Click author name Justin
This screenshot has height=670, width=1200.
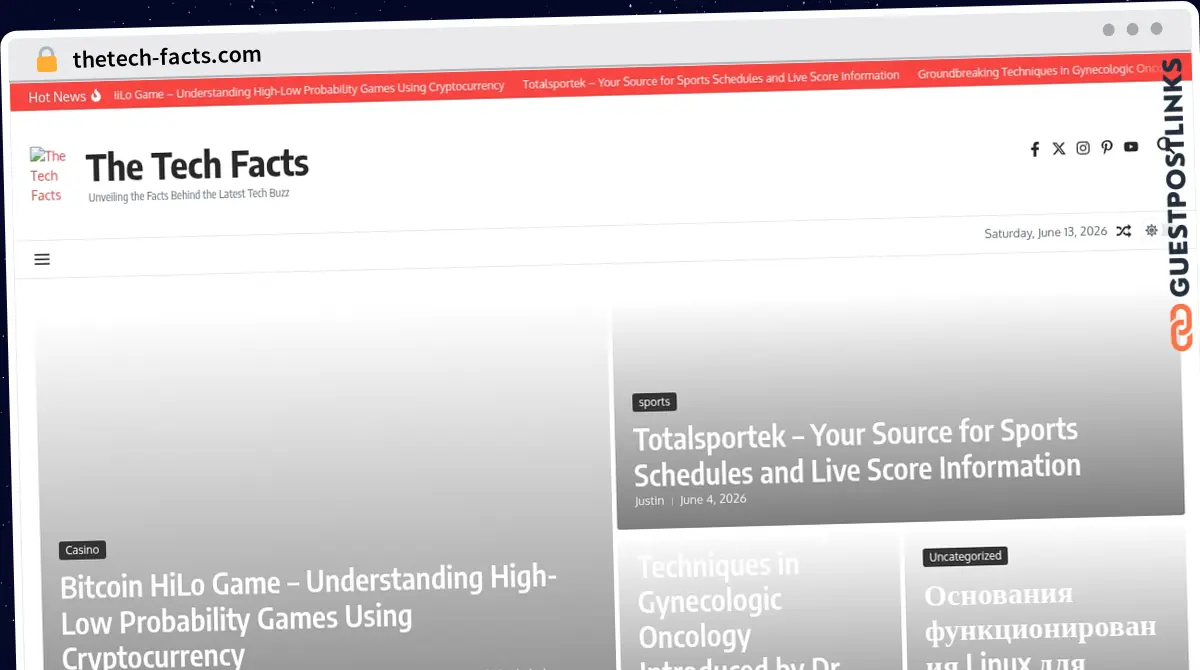click(x=649, y=500)
